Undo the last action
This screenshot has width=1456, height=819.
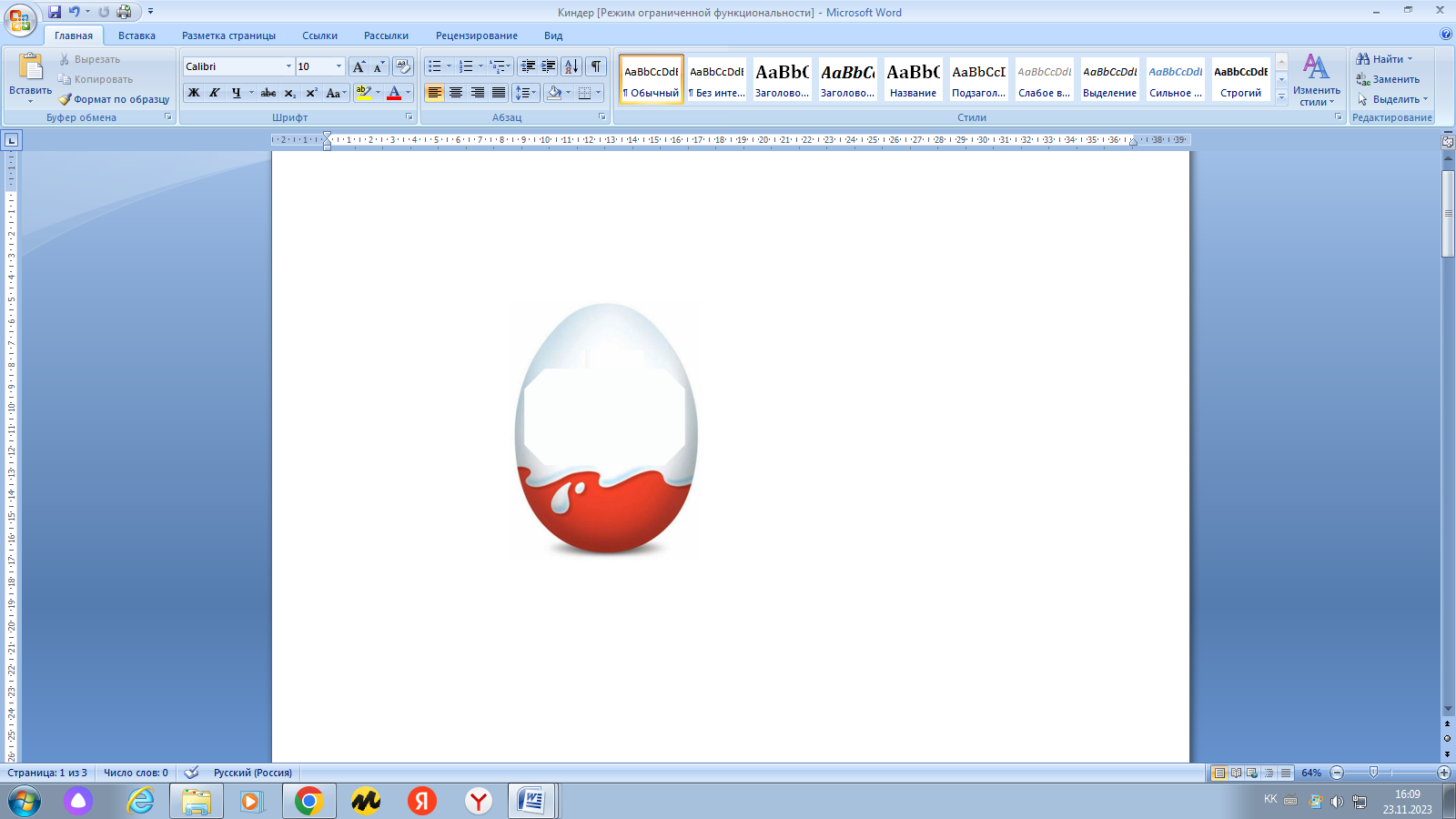(x=75, y=12)
